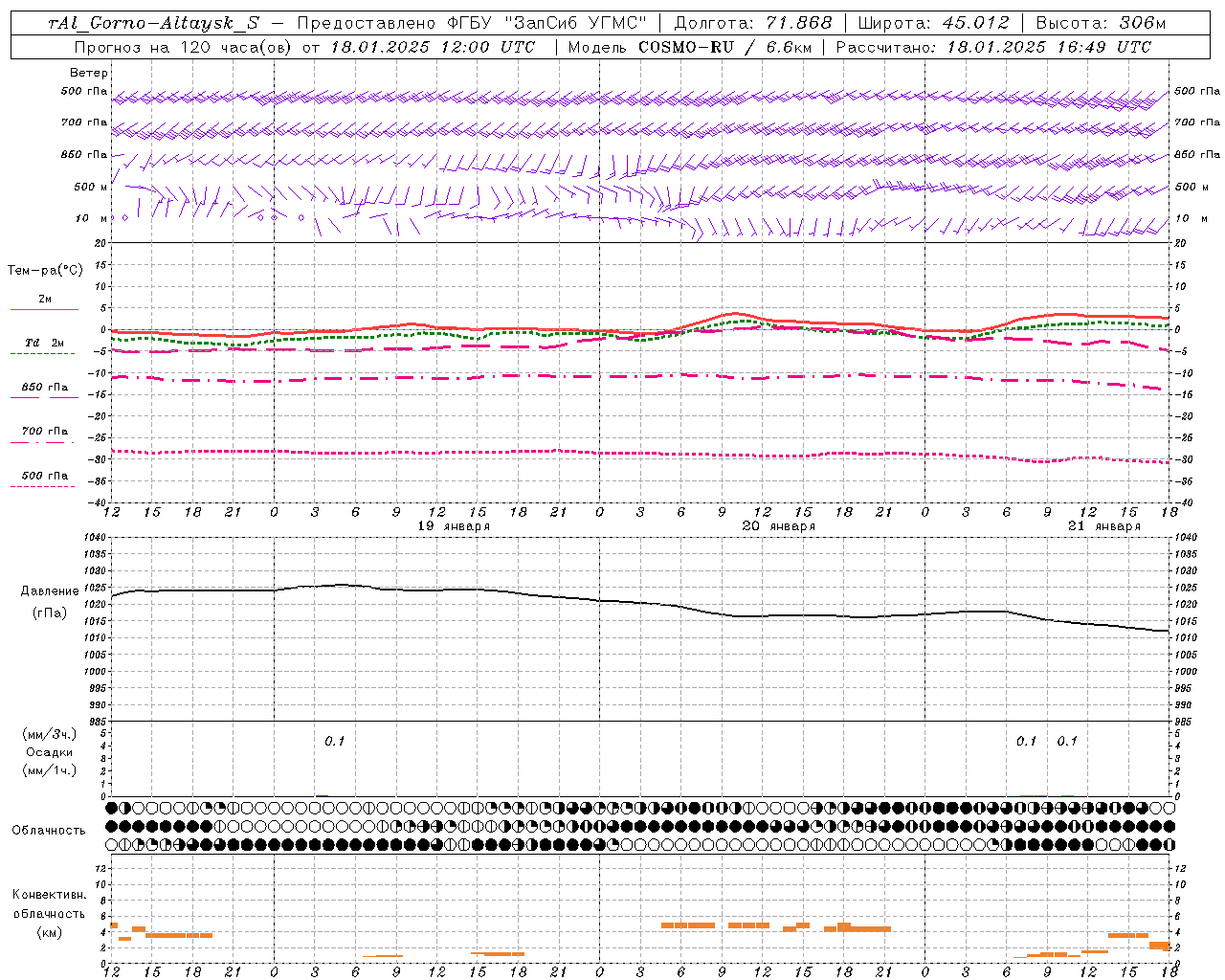
Task: Select the Высота: 306м field
Action: pos(1102,24)
